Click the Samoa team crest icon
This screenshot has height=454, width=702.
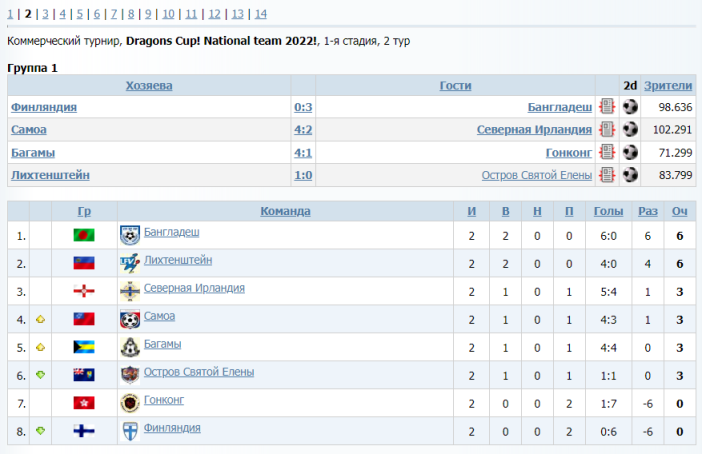tap(129, 320)
